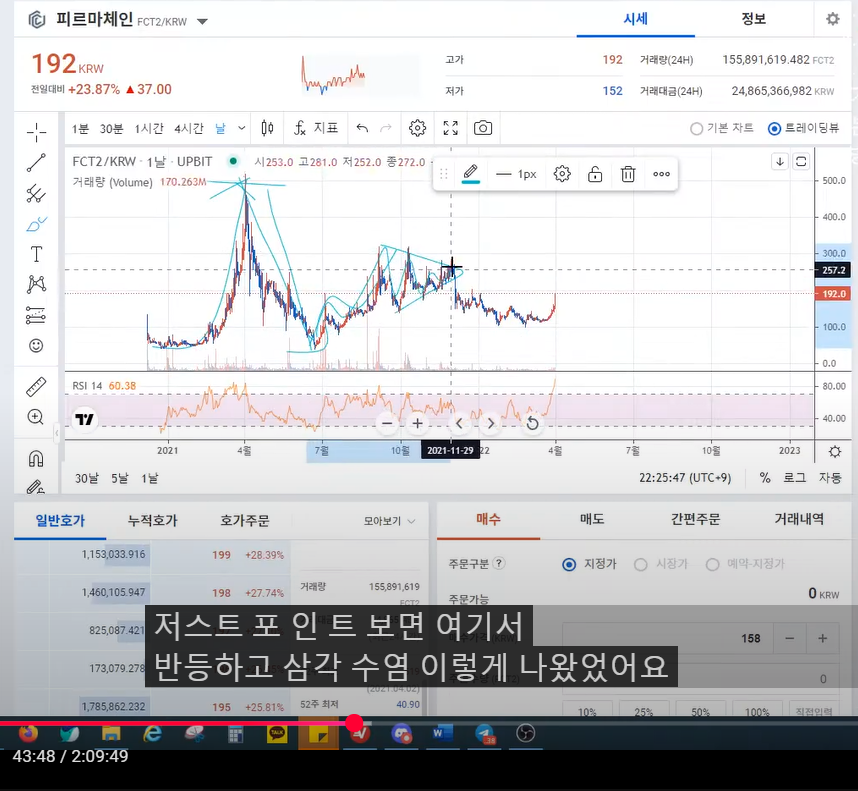Switch to the 매도 tab
The height and width of the screenshot is (791, 858).
(592, 519)
